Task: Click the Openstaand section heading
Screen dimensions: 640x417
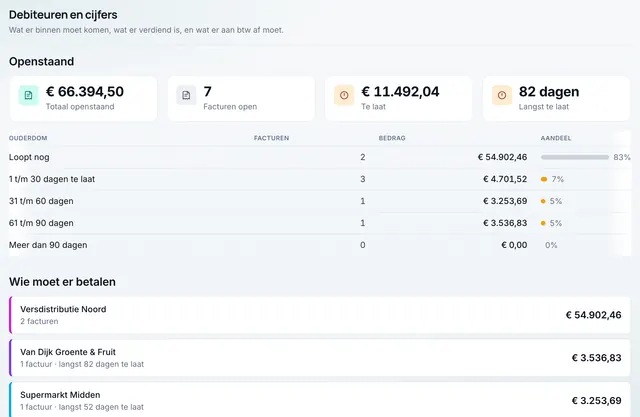Action: (42, 62)
